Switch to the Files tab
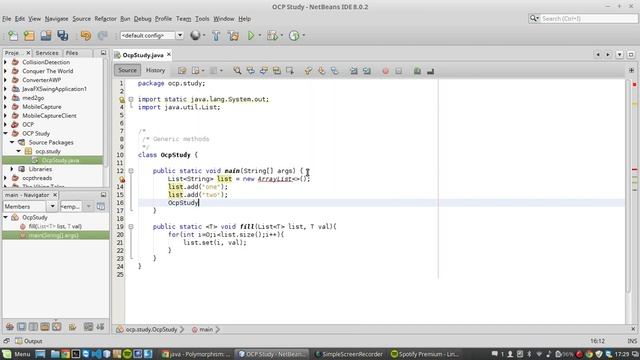Screen dimensions: 640x360 [72, 53]
